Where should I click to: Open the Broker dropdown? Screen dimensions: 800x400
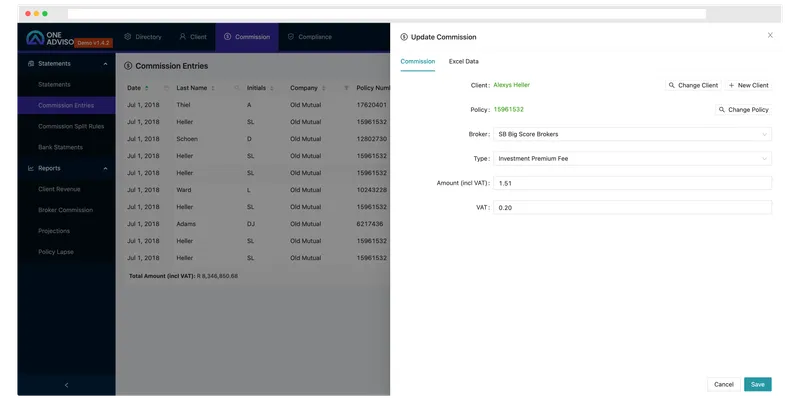pos(632,134)
